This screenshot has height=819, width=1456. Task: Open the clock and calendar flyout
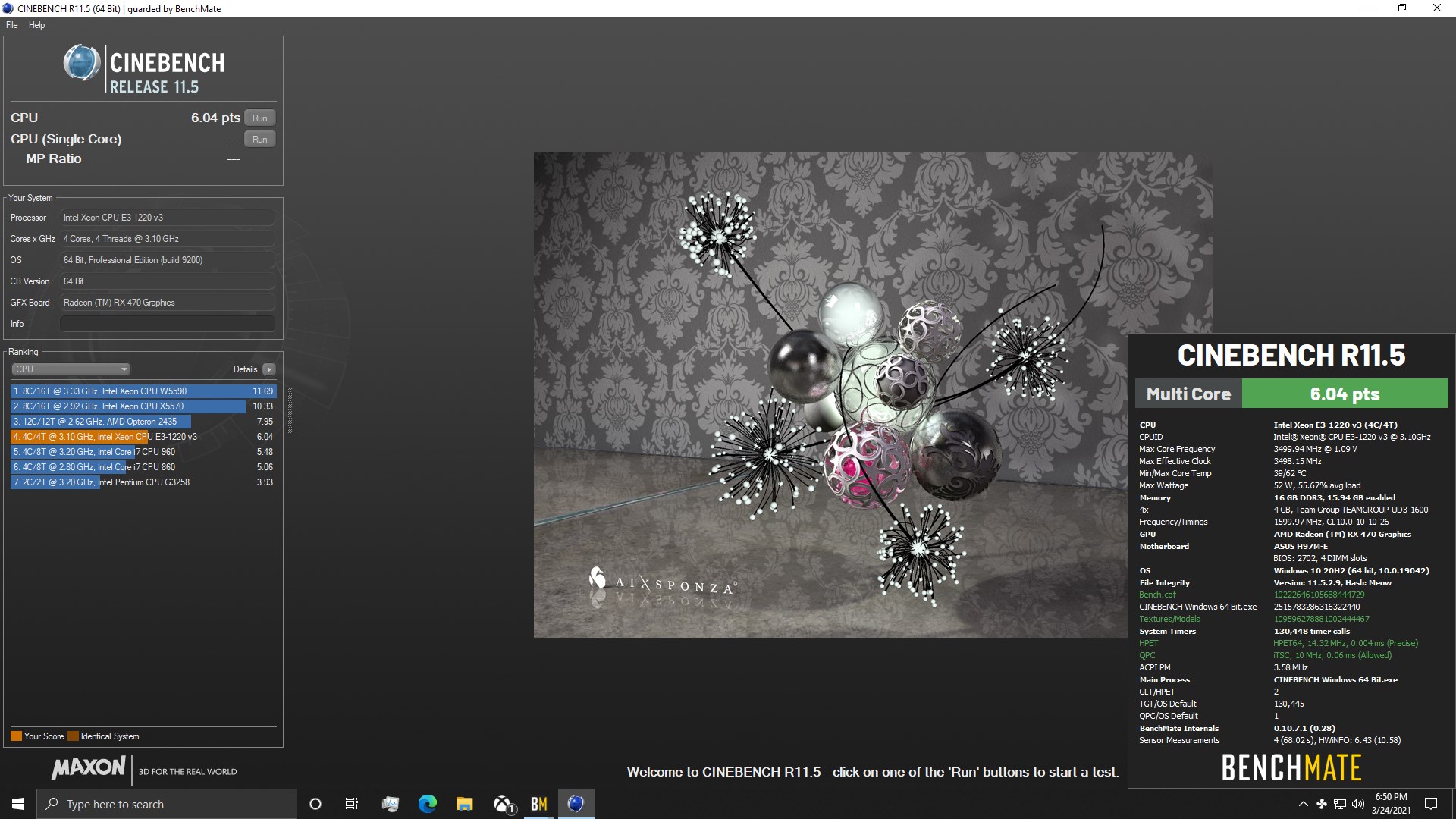pos(1391,804)
